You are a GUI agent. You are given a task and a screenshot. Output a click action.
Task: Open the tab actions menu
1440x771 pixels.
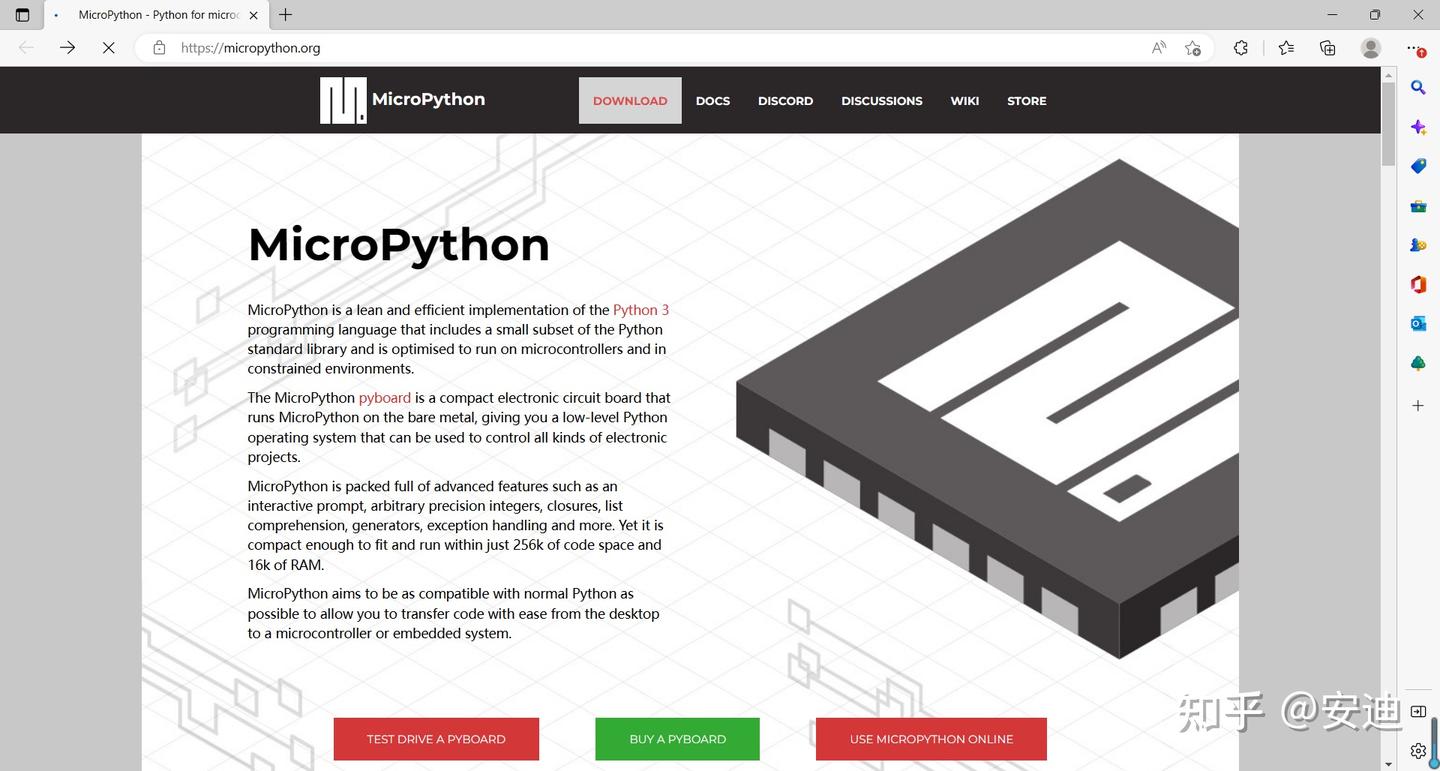coord(22,15)
